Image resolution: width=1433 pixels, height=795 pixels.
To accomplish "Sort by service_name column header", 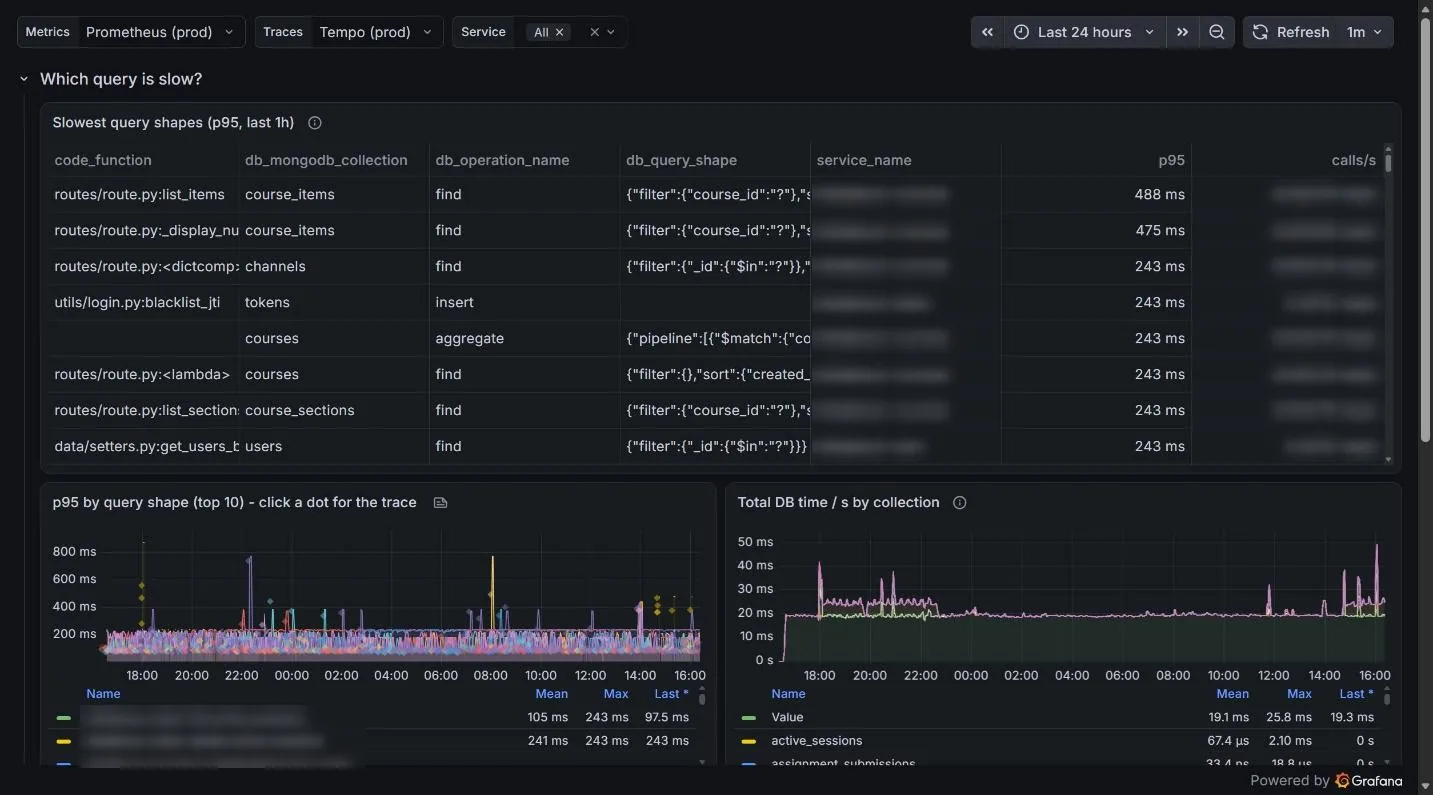I will [x=864, y=160].
